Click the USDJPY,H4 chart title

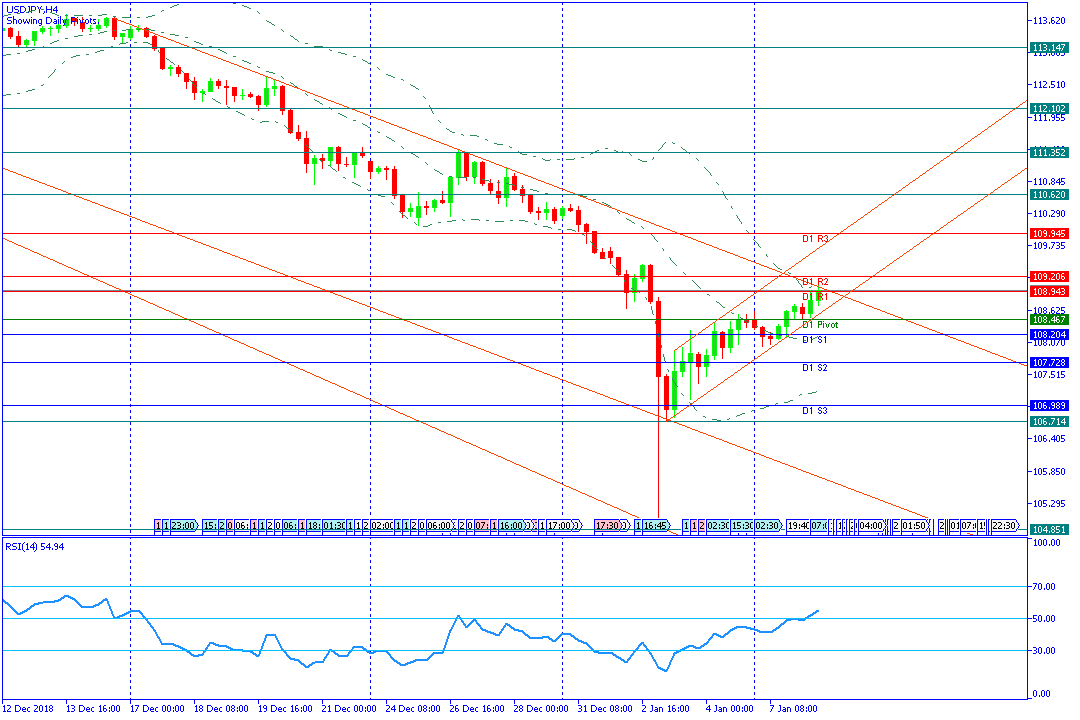coord(32,10)
